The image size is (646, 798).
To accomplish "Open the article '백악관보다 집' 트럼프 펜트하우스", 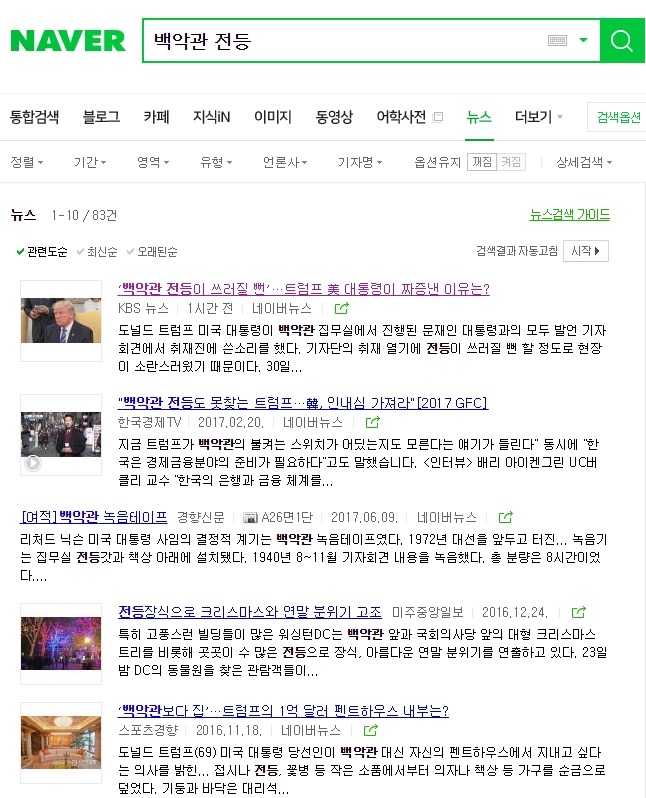I will click(283, 710).
